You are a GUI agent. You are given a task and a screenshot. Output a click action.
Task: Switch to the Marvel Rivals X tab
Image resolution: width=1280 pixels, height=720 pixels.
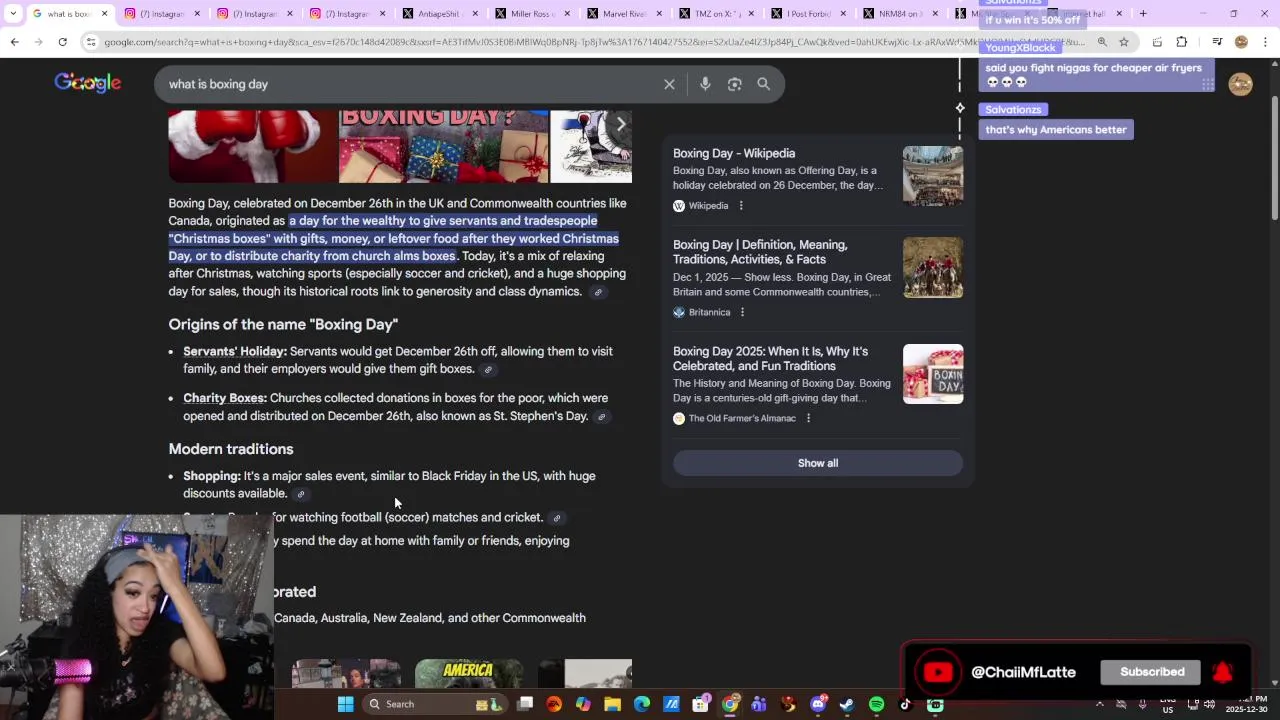pos(623,14)
